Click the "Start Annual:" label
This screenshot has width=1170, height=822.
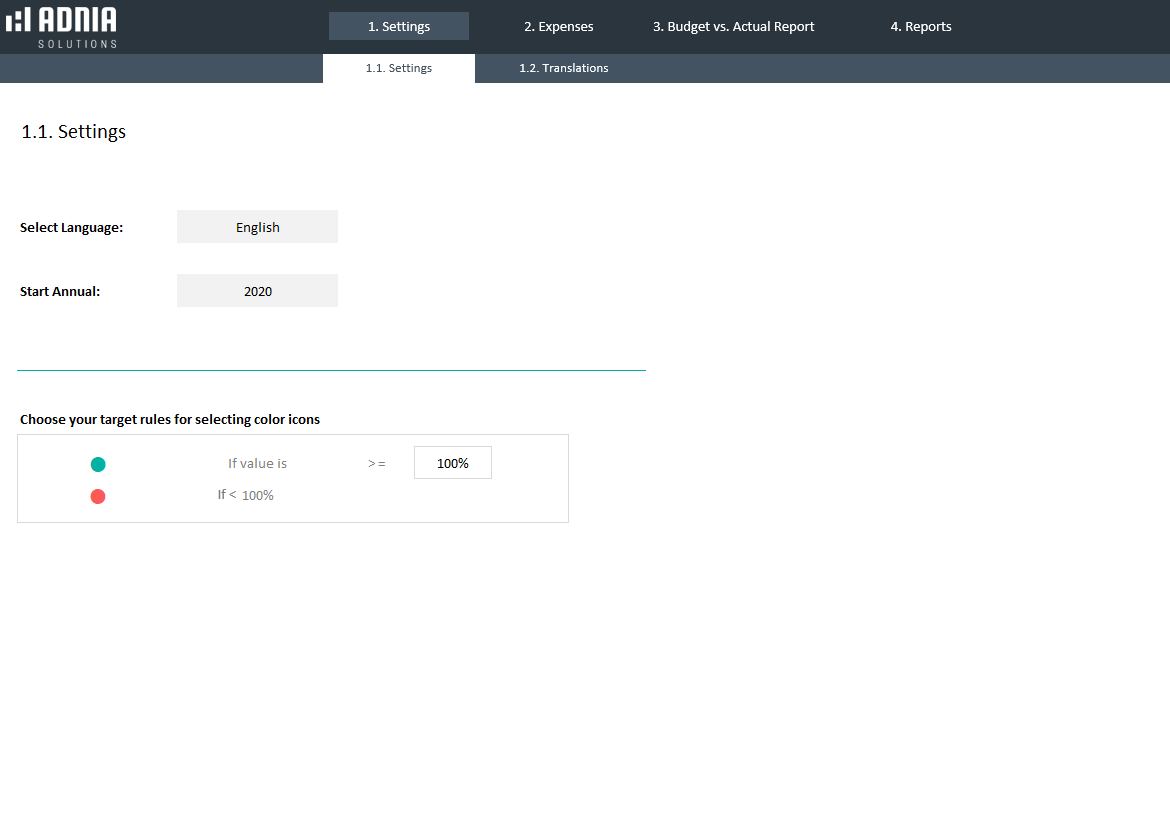click(60, 292)
